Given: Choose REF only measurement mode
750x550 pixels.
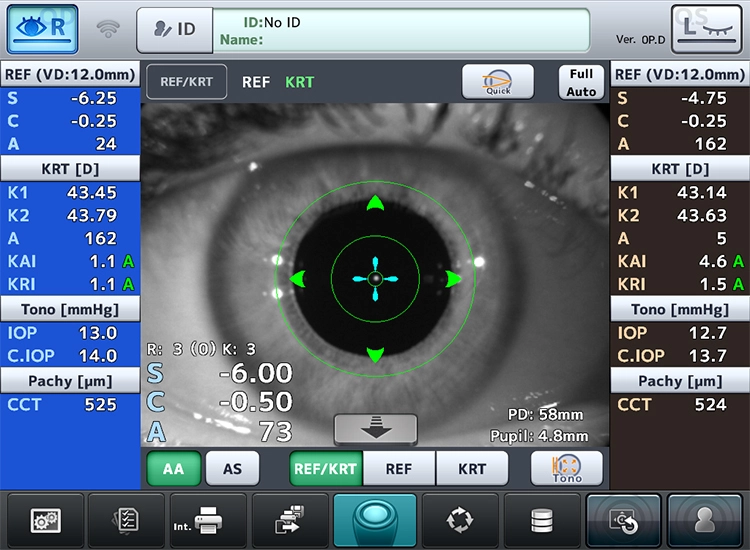Looking at the screenshot, I should [x=398, y=468].
